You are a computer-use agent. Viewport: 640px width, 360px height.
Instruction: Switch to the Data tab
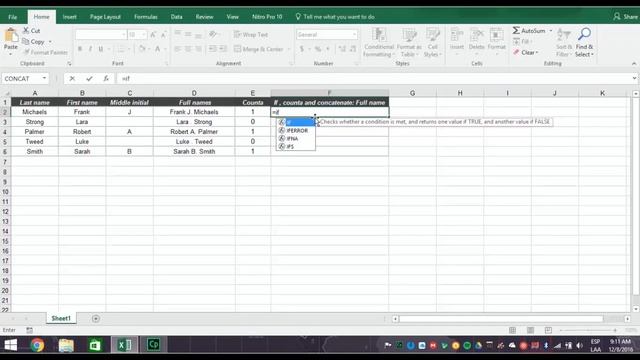[176, 17]
